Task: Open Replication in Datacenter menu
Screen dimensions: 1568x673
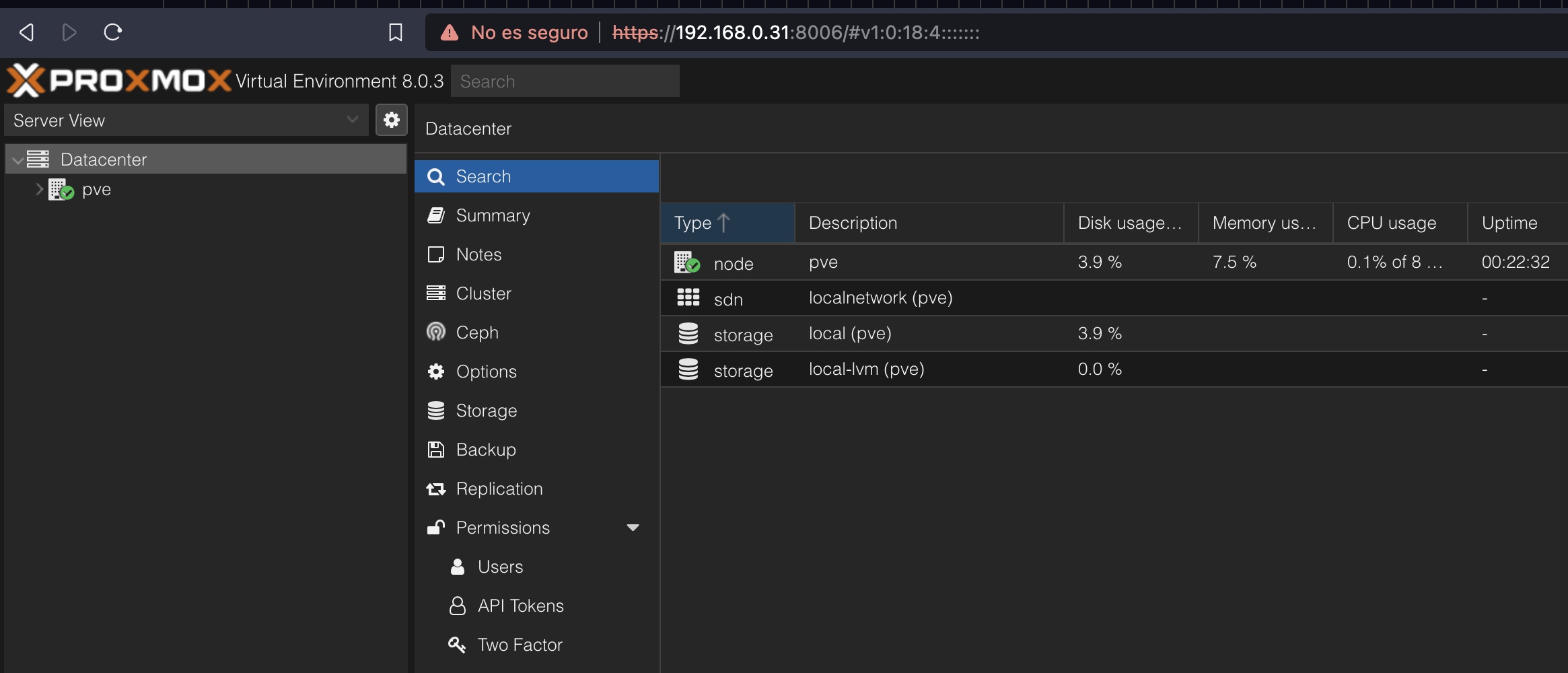Action: [x=536, y=489]
